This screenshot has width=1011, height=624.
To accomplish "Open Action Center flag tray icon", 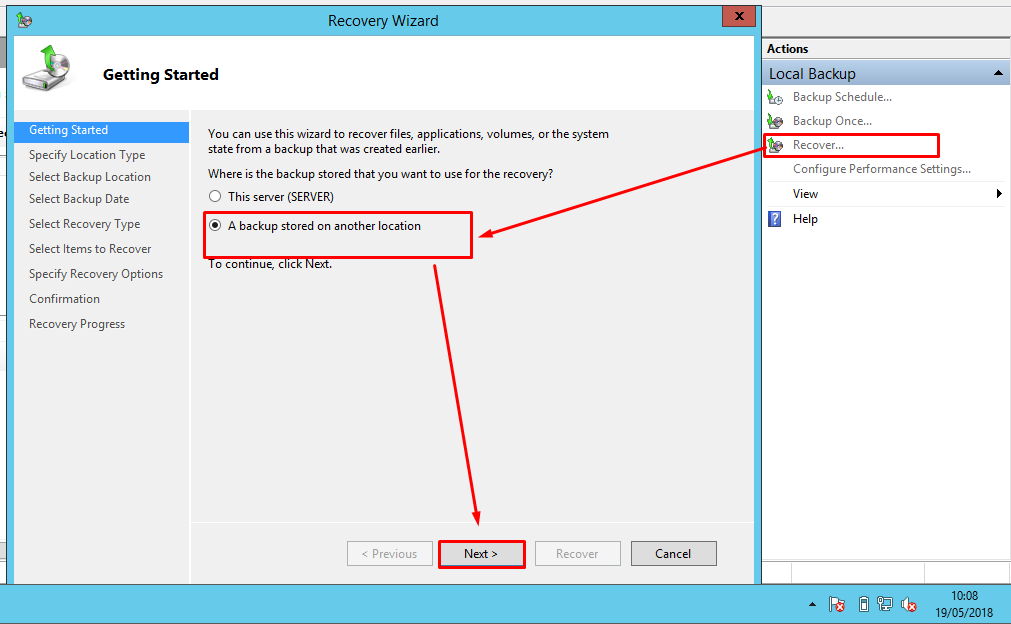I will coord(837,604).
